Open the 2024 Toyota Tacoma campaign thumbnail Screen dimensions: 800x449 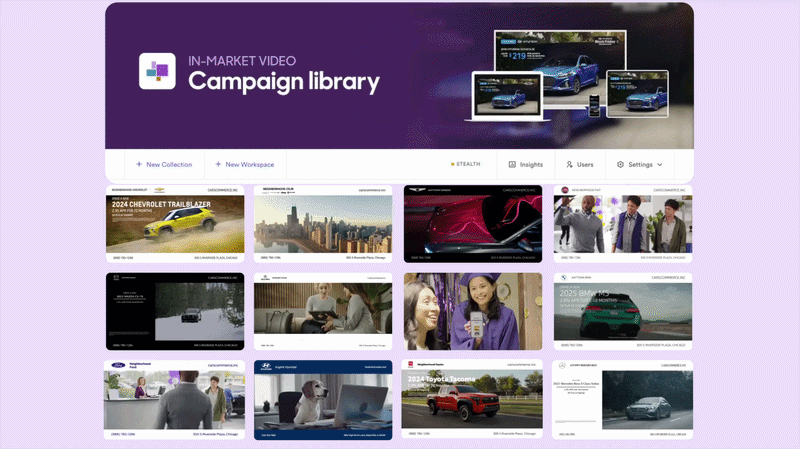point(472,399)
